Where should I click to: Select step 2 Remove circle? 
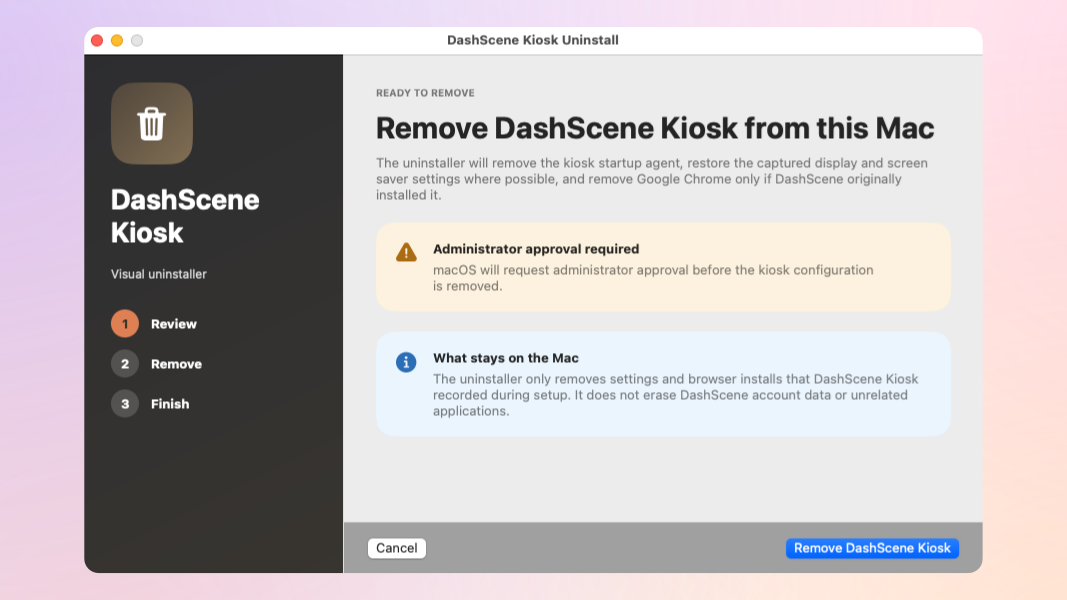click(125, 364)
